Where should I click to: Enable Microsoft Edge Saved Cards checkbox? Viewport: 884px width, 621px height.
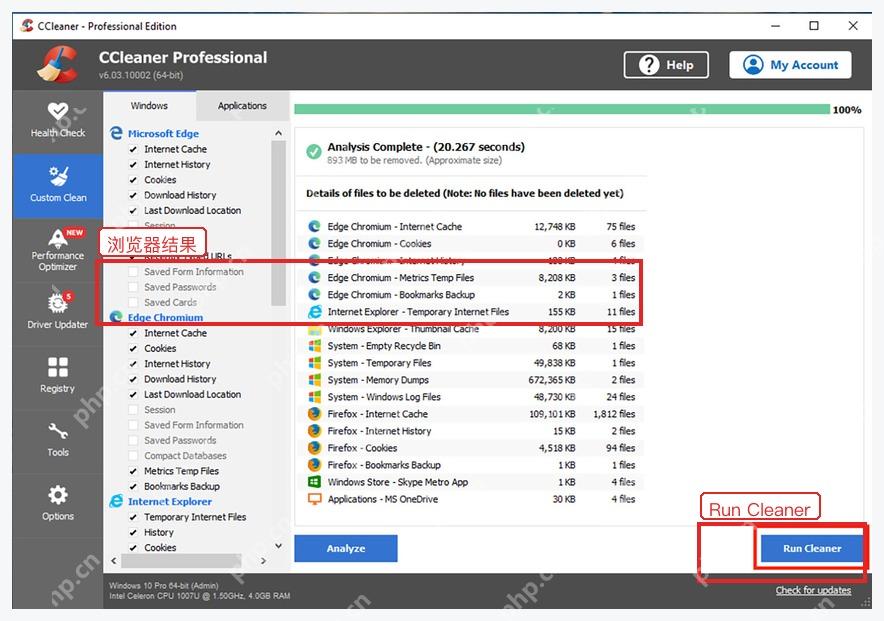(133, 302)
